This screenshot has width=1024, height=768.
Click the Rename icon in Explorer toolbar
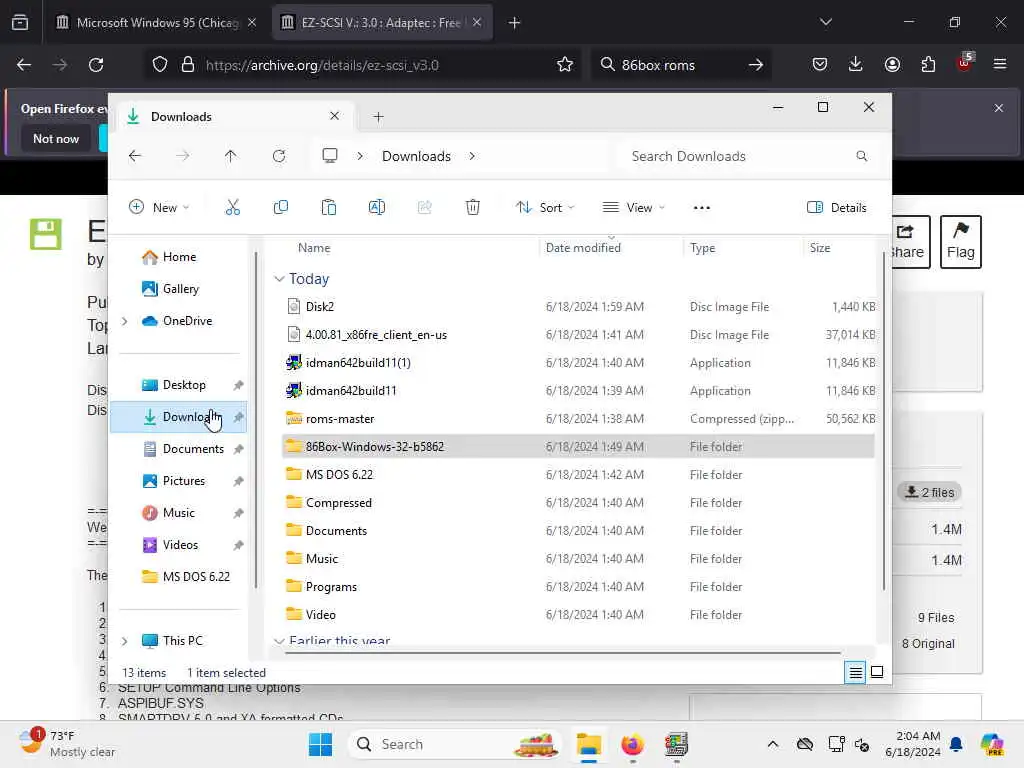click(377, 208)
